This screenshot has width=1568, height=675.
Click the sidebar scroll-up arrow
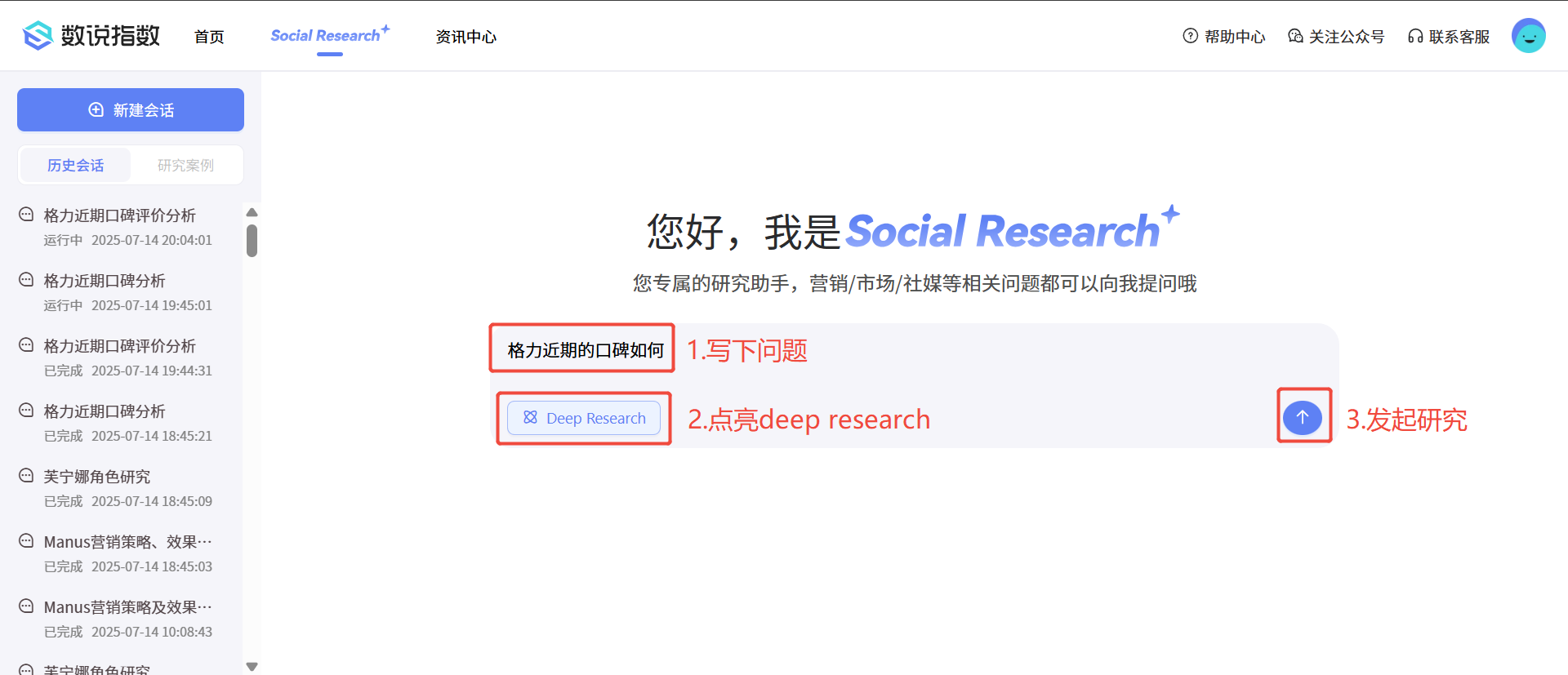[252, 212]
